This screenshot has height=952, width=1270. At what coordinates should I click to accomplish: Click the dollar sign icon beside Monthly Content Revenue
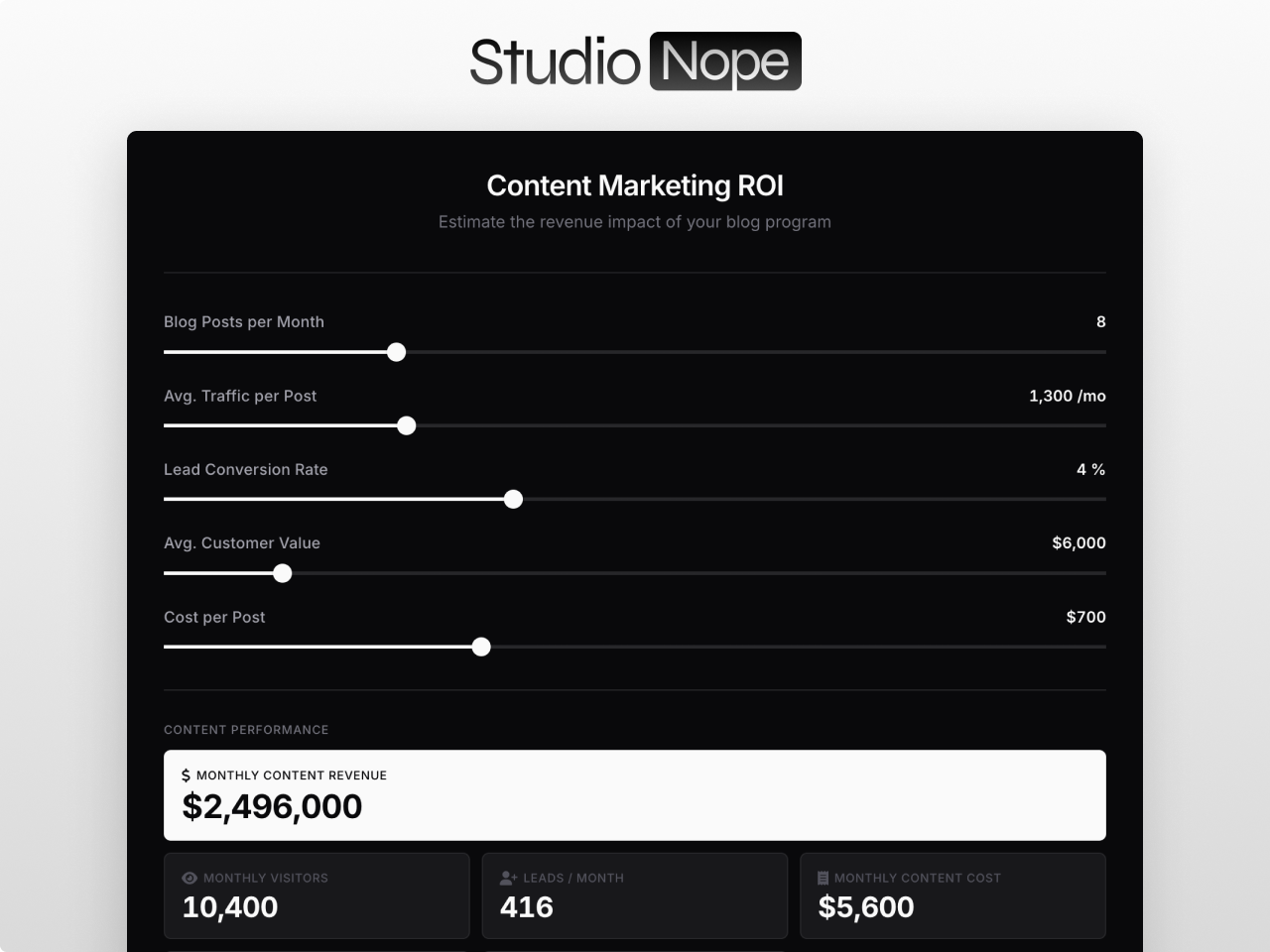[186, 775]
